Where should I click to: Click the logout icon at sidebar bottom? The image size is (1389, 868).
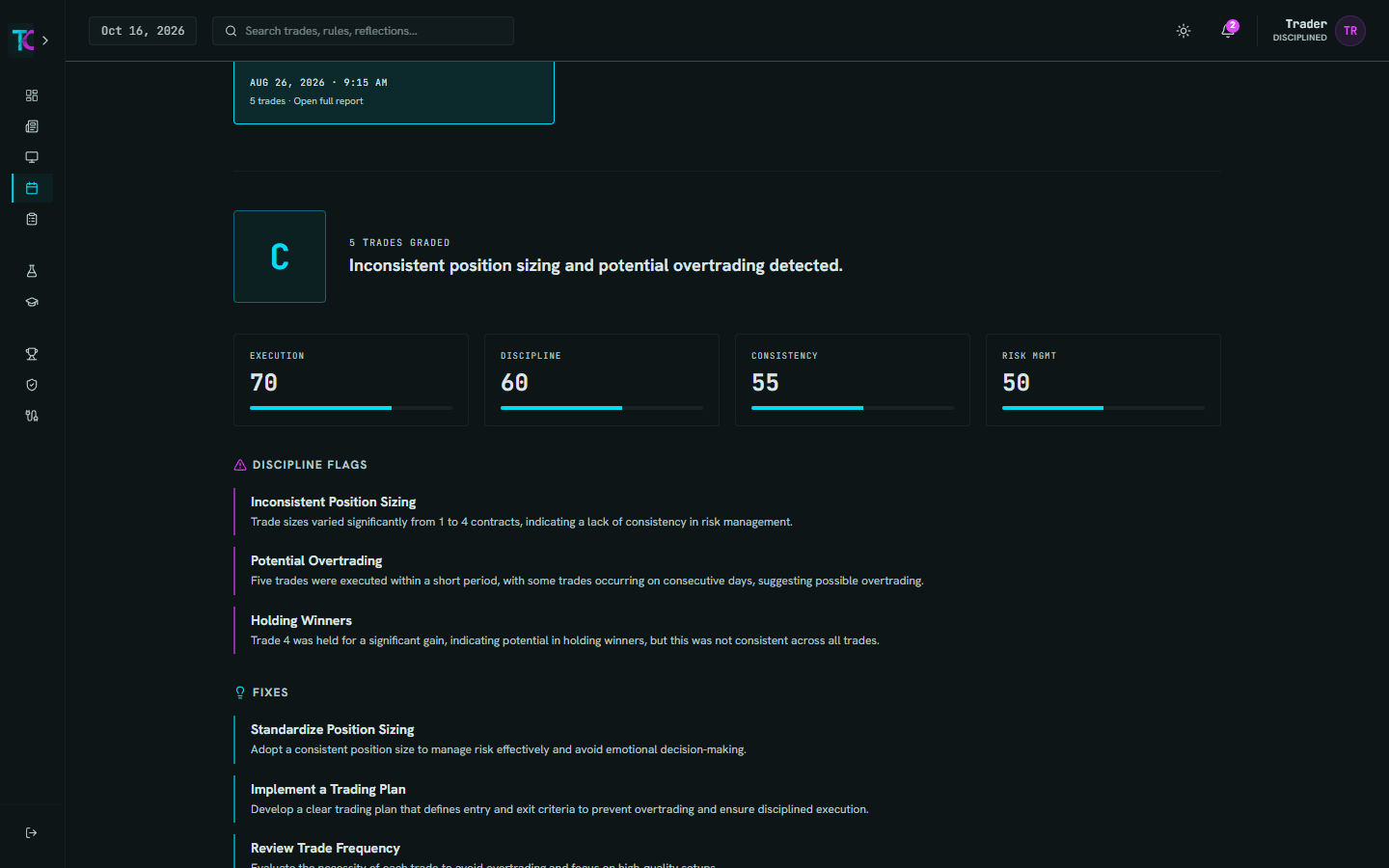click(32, 832)
